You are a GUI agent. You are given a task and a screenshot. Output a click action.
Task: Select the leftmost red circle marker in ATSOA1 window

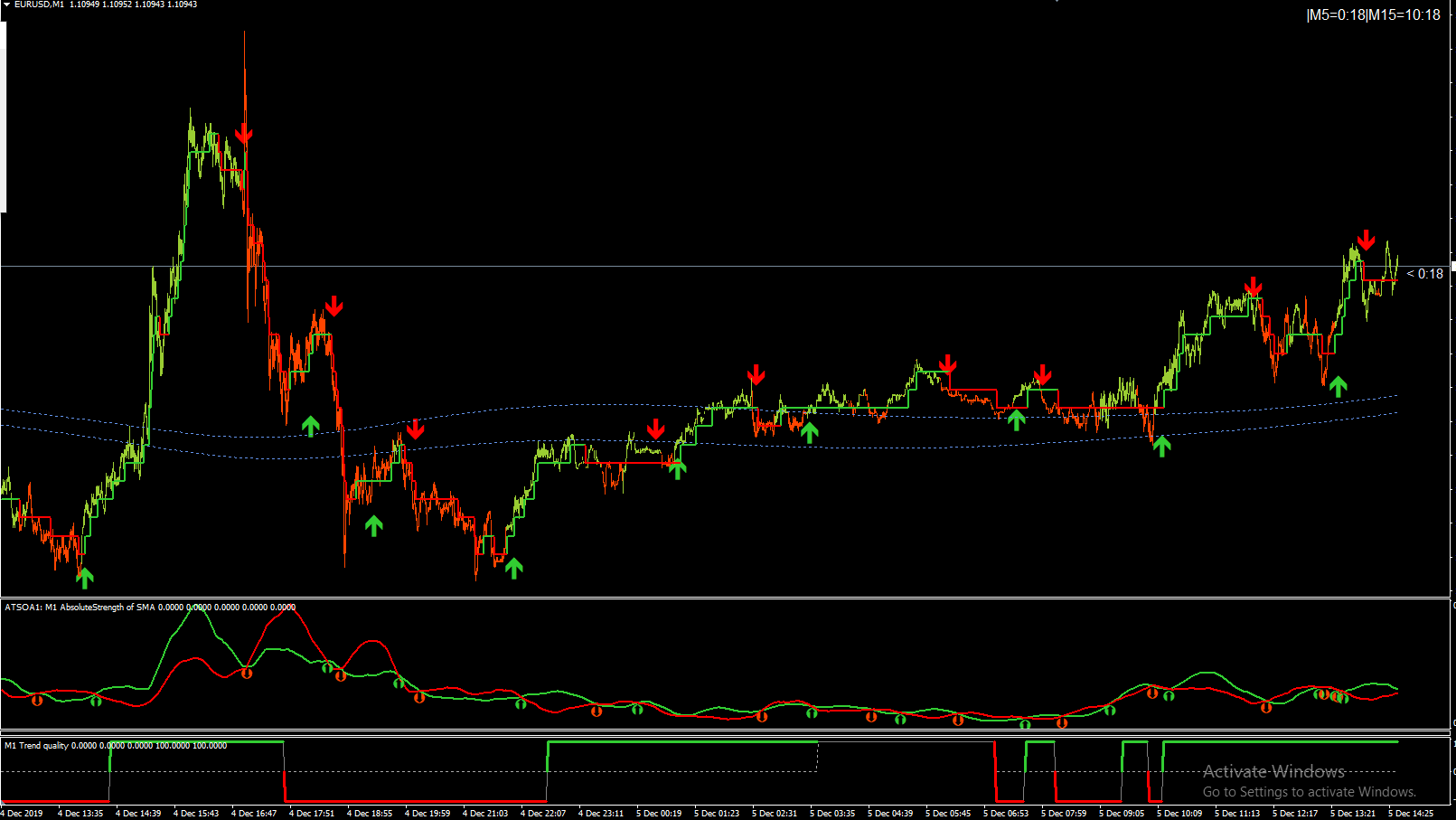coord(37,700)
